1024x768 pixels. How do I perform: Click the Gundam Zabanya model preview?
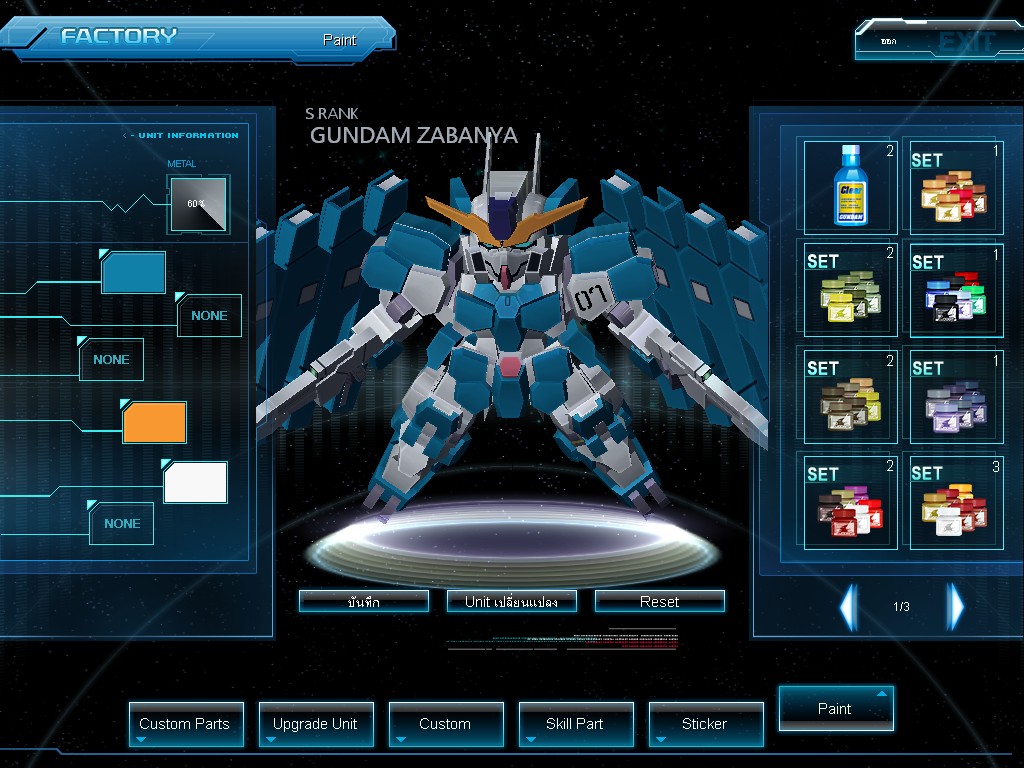coord(511,327)
